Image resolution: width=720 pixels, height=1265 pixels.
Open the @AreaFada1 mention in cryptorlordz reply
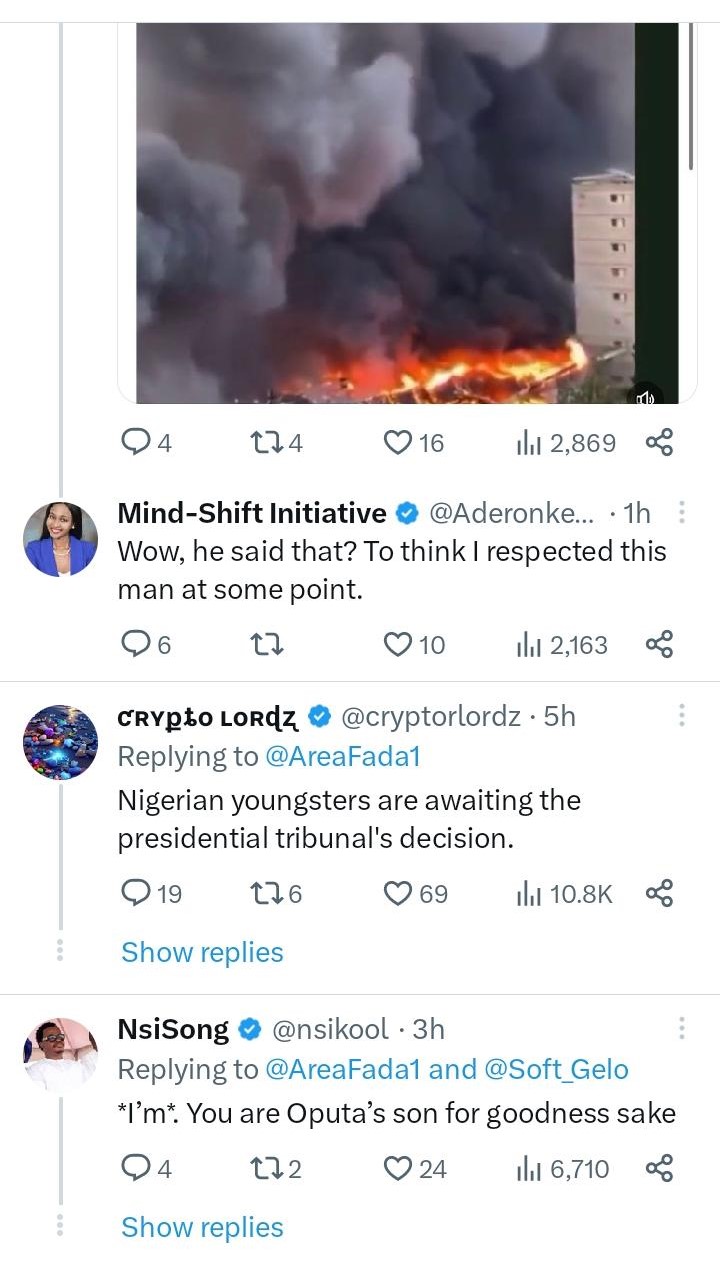point(342,757)
